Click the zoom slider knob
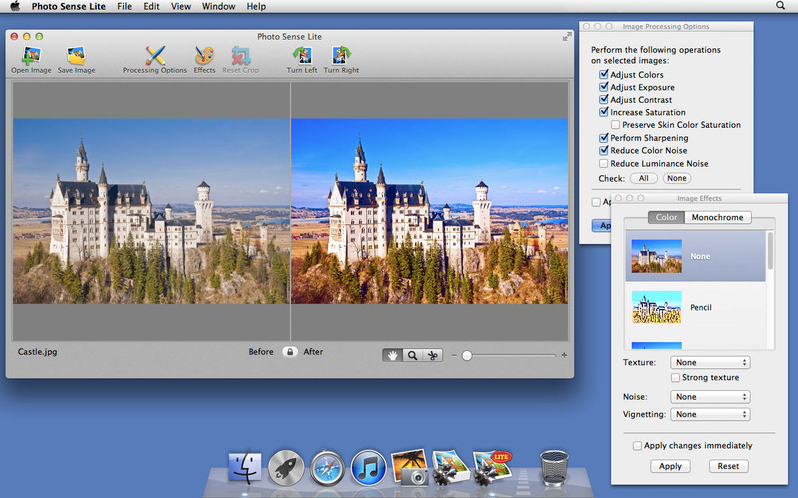Screen dimensions: 798x498 467,356
